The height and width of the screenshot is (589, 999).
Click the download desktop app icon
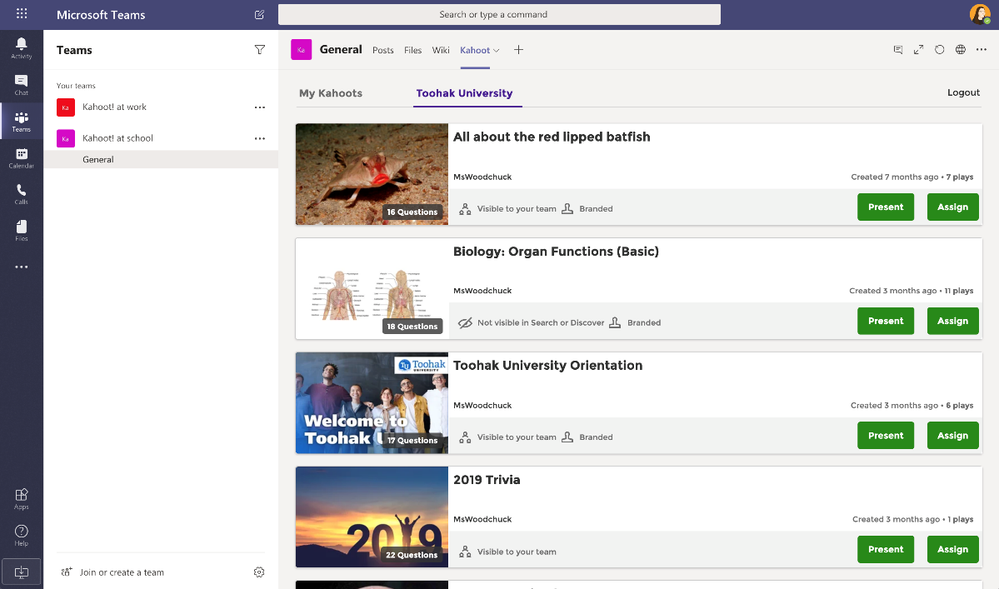pos(21,572)
